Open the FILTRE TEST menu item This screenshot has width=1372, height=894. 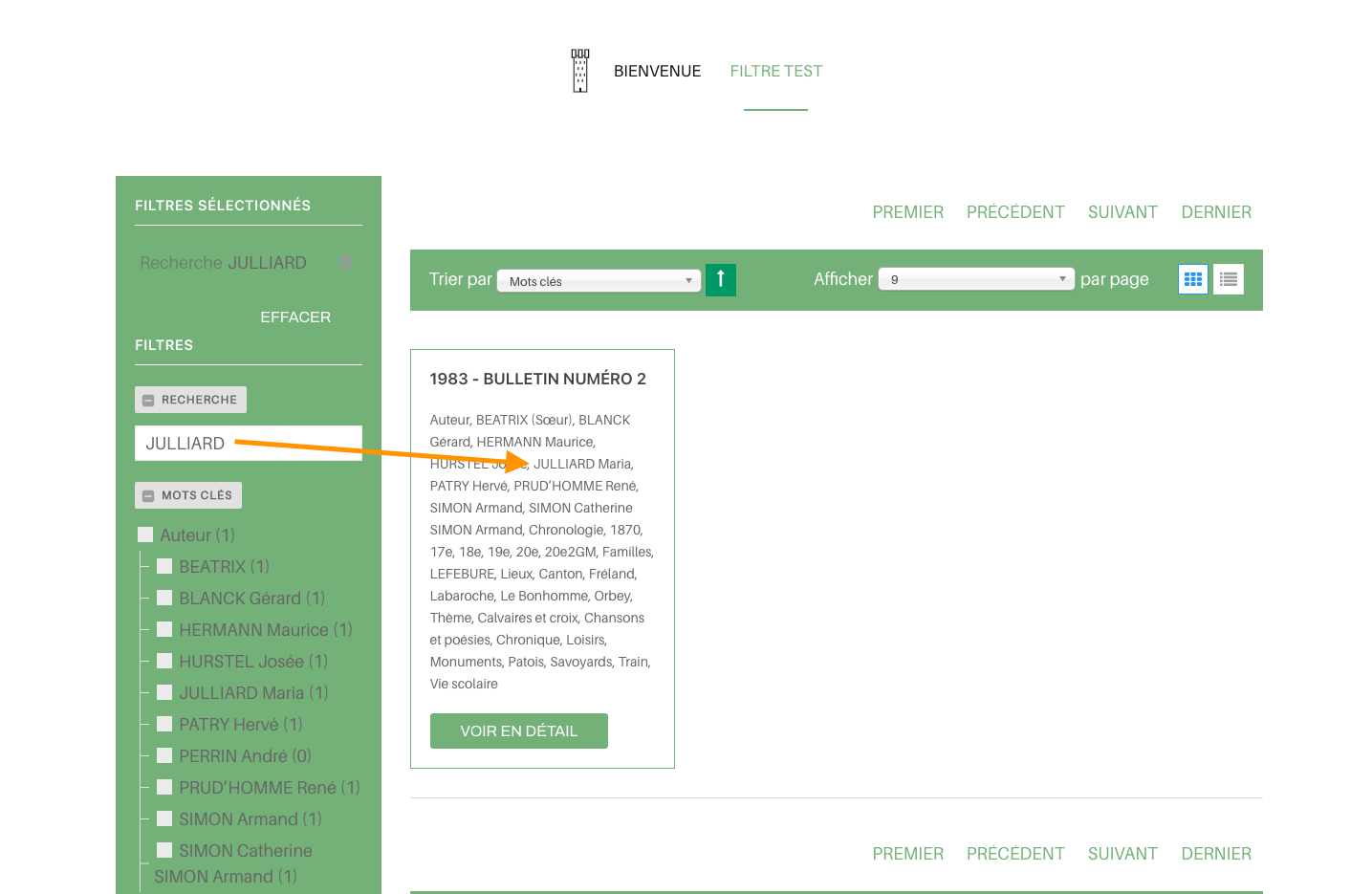click(776, 71)
